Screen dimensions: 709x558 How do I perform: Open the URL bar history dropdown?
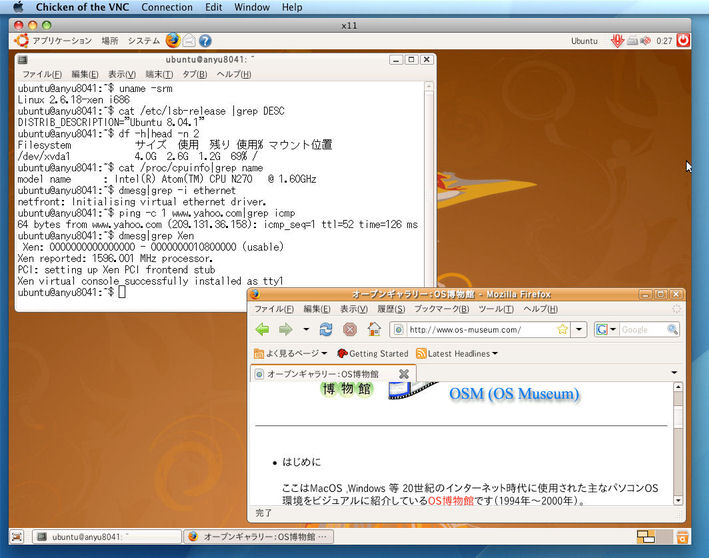pos(579,329)
